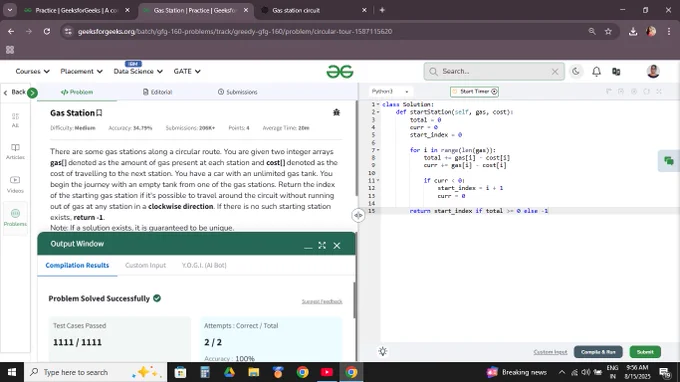
Task: Click the Suggest Feedback link
Action: point(322,301)
